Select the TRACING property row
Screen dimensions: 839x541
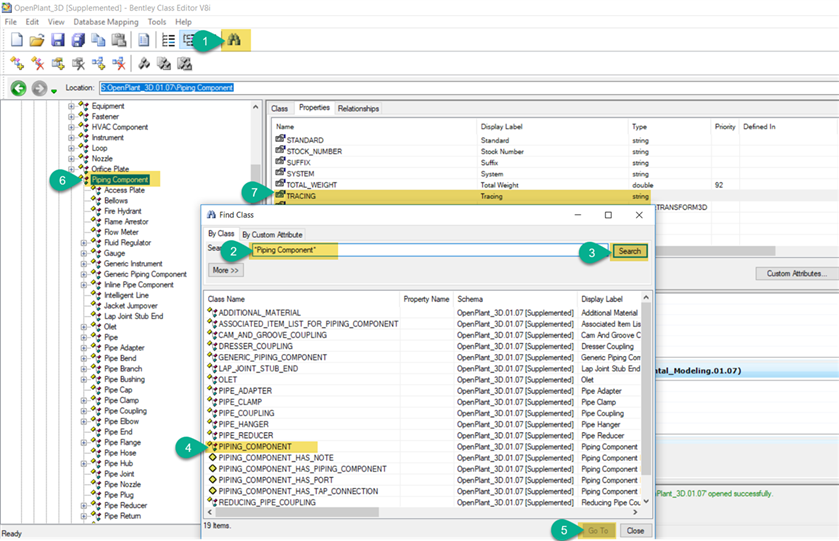point(462,196)
